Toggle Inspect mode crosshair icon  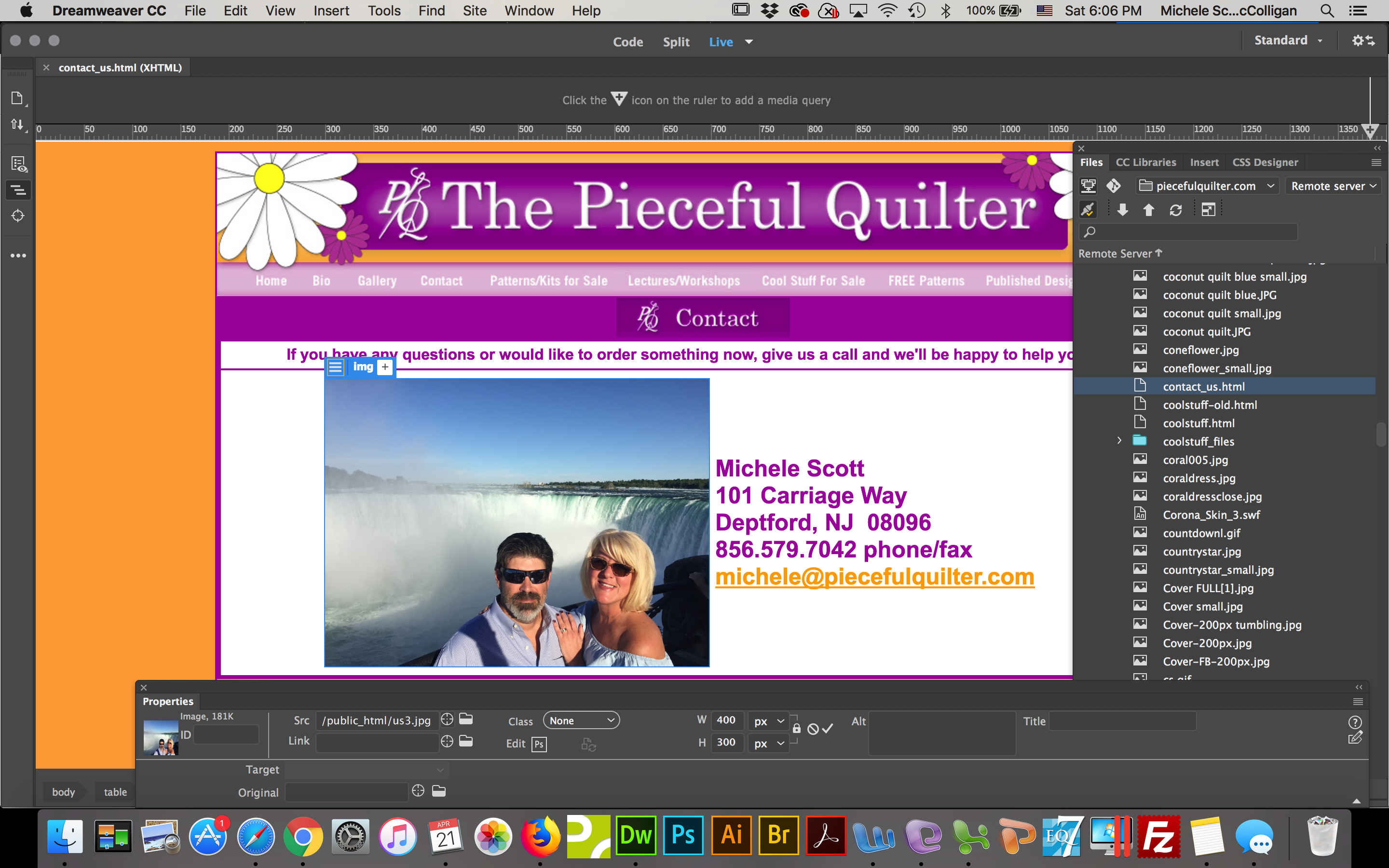pyautogui.click(x=18, y=216)
